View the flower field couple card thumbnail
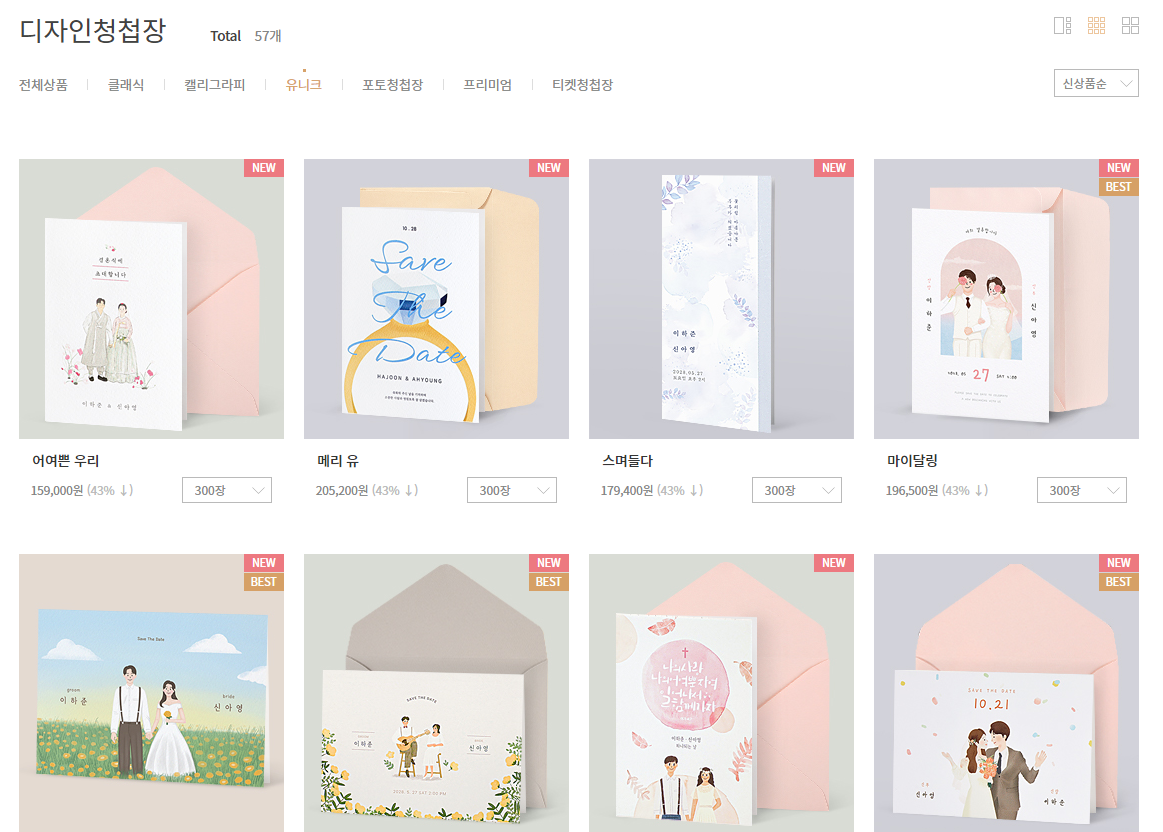 [151, 693]
